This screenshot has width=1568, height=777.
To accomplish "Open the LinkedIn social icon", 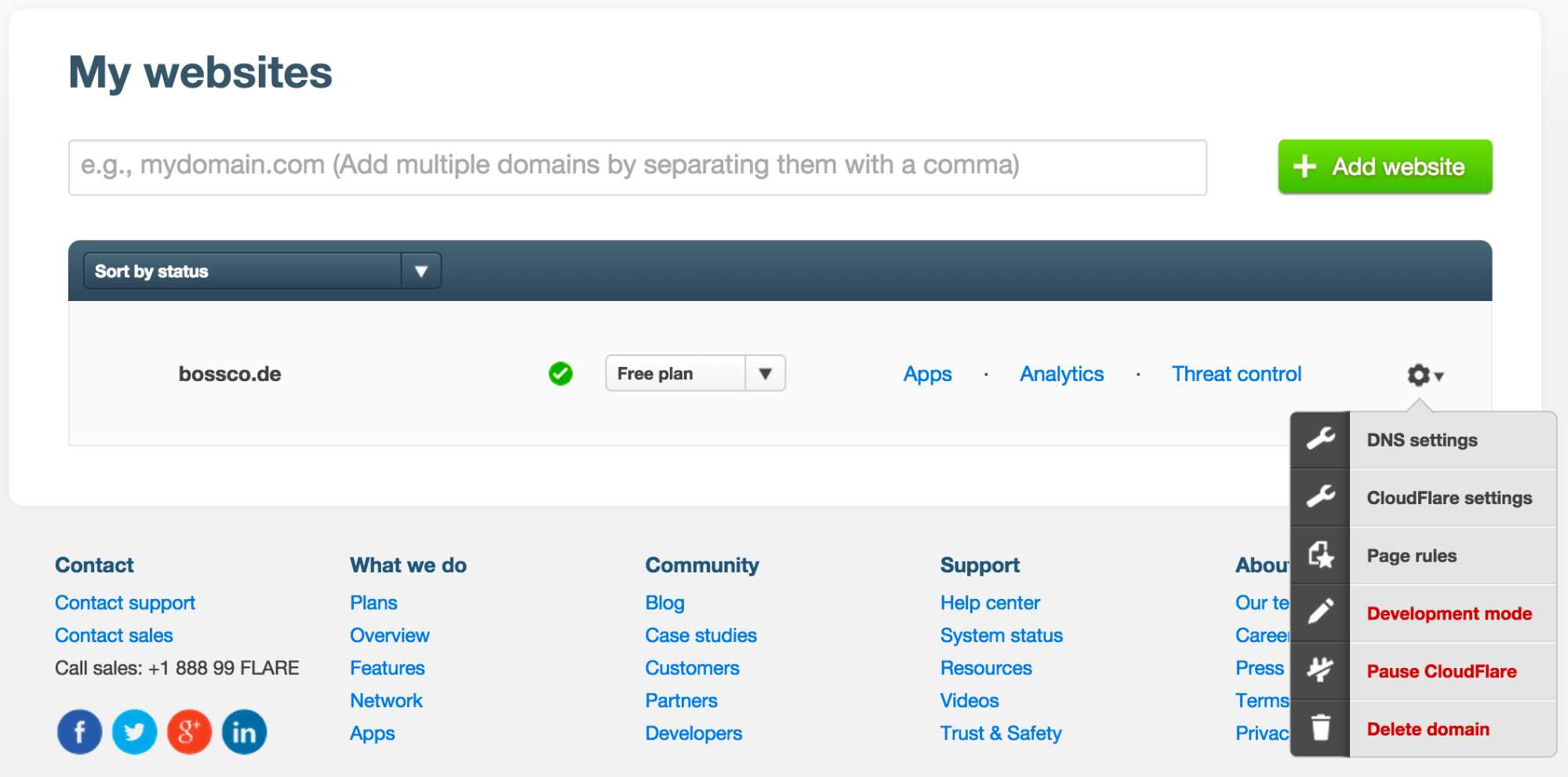I will [x=244, y=732].
